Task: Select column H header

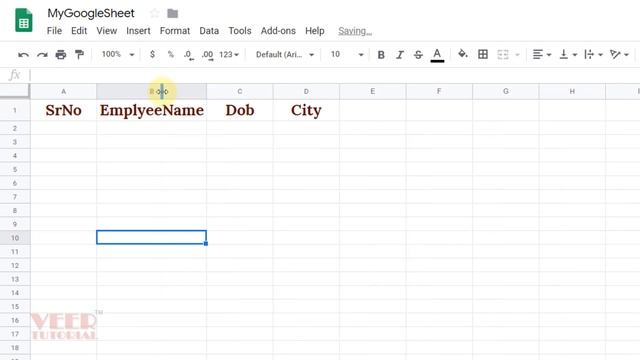Action: [x=572, y=91]
